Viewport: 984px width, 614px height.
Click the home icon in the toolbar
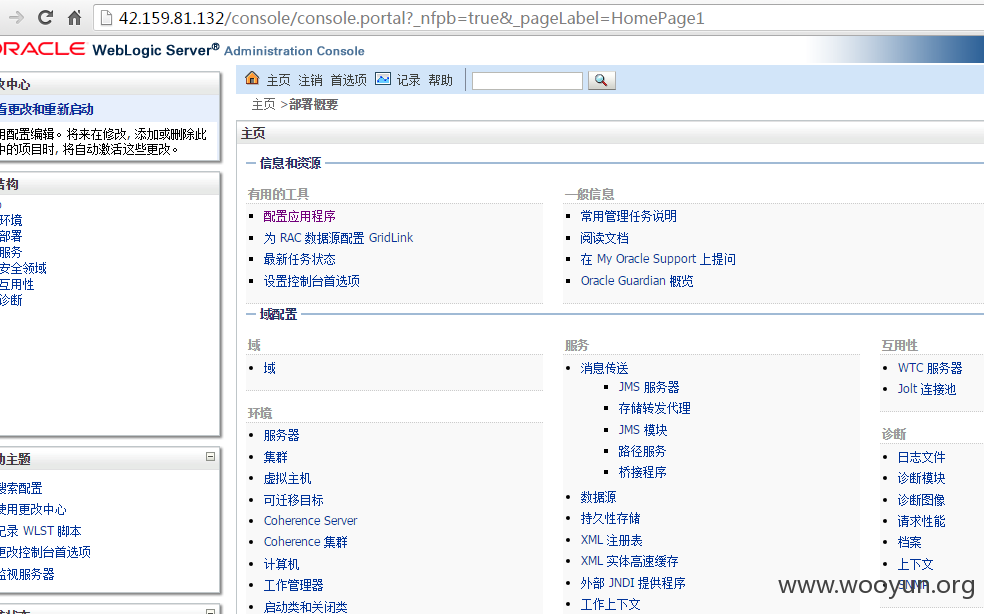(x=252, y=78)
